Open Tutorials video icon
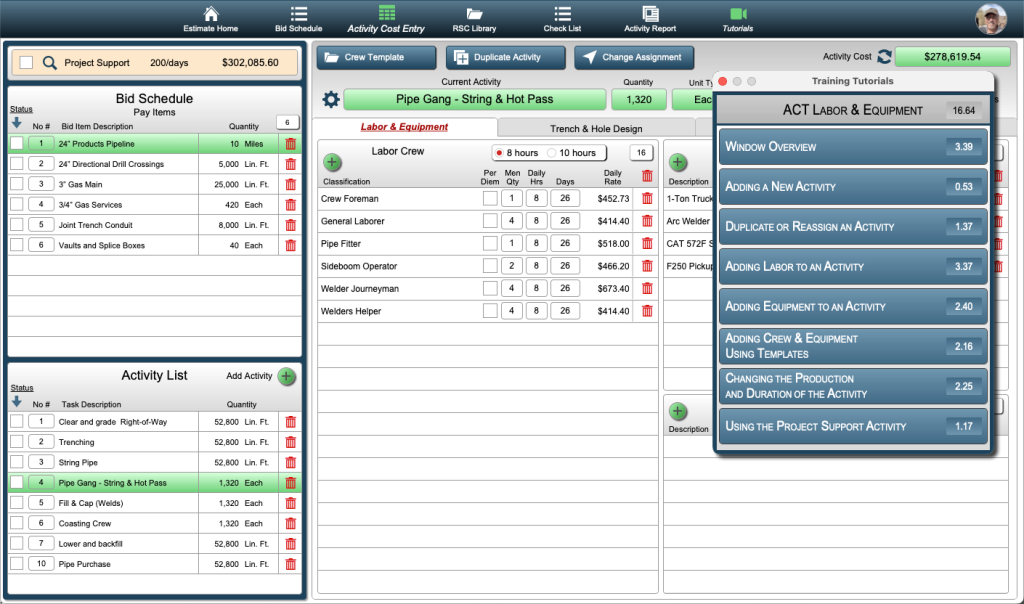1024x604 pixels. [738, 14]
